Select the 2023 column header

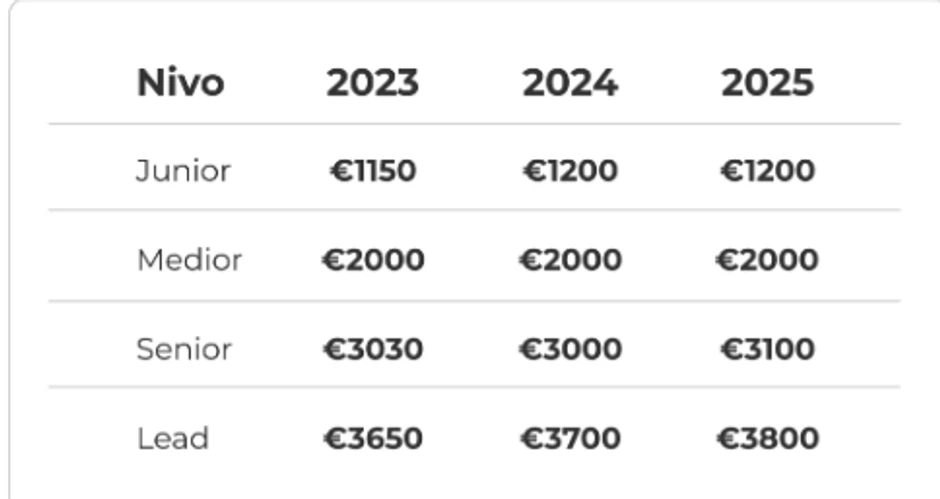[x=372, y=83]
